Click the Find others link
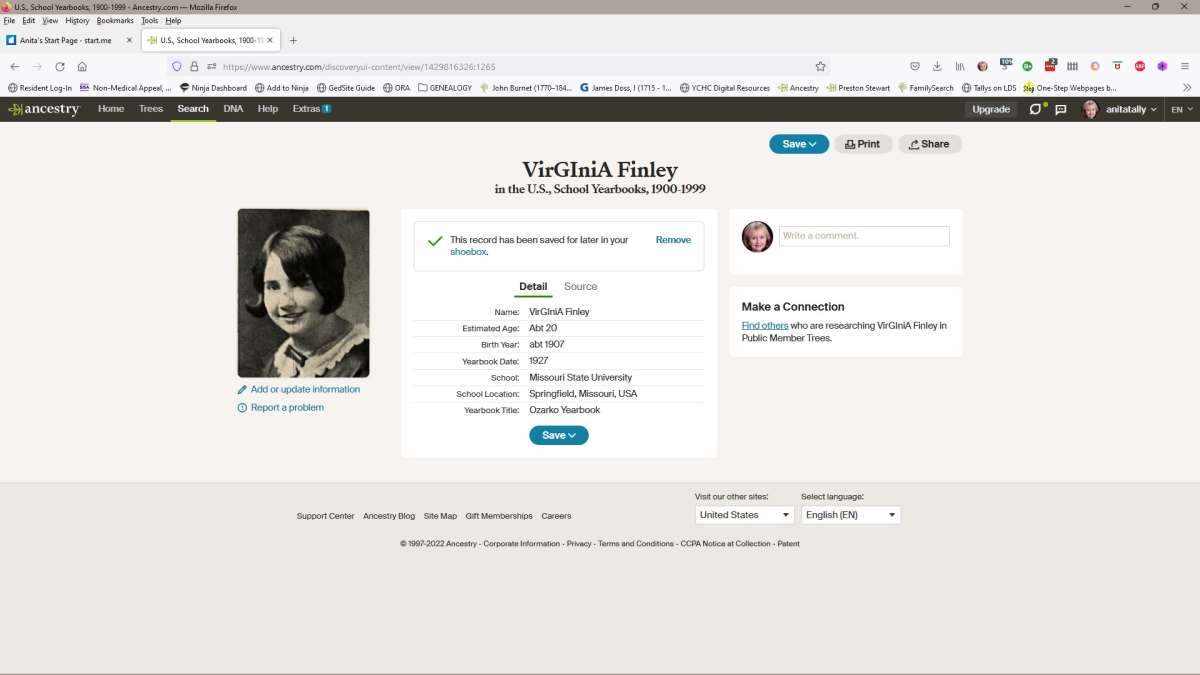This screenshot has width=1200, height=675. point(765,326)
